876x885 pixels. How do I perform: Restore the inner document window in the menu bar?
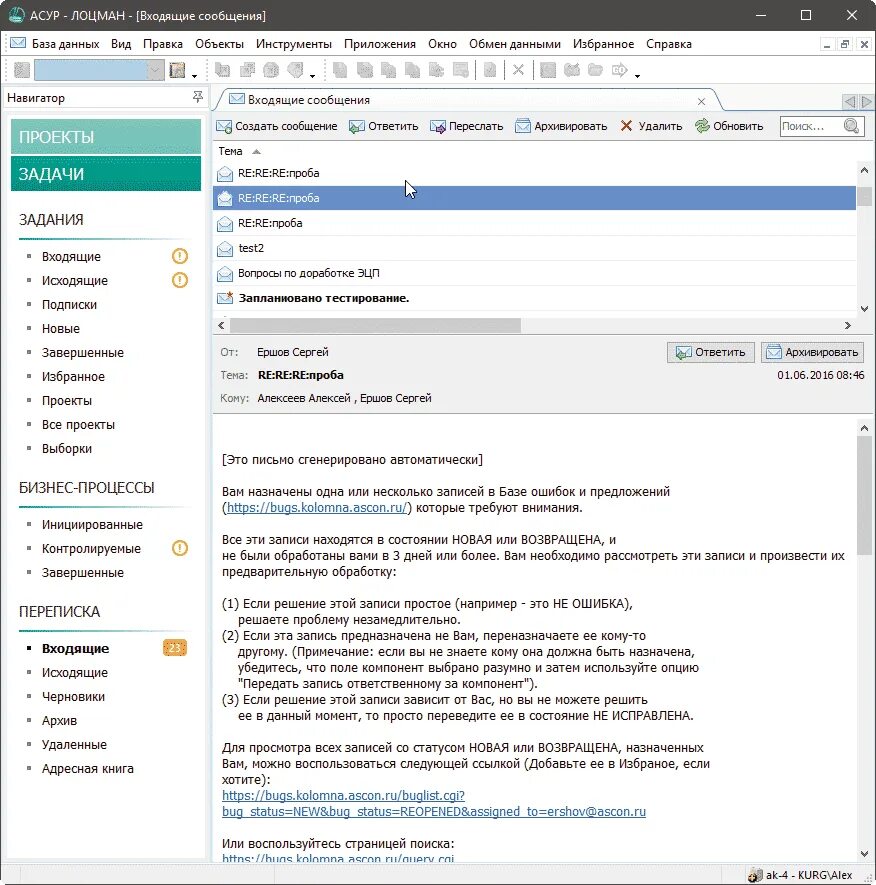845,44
